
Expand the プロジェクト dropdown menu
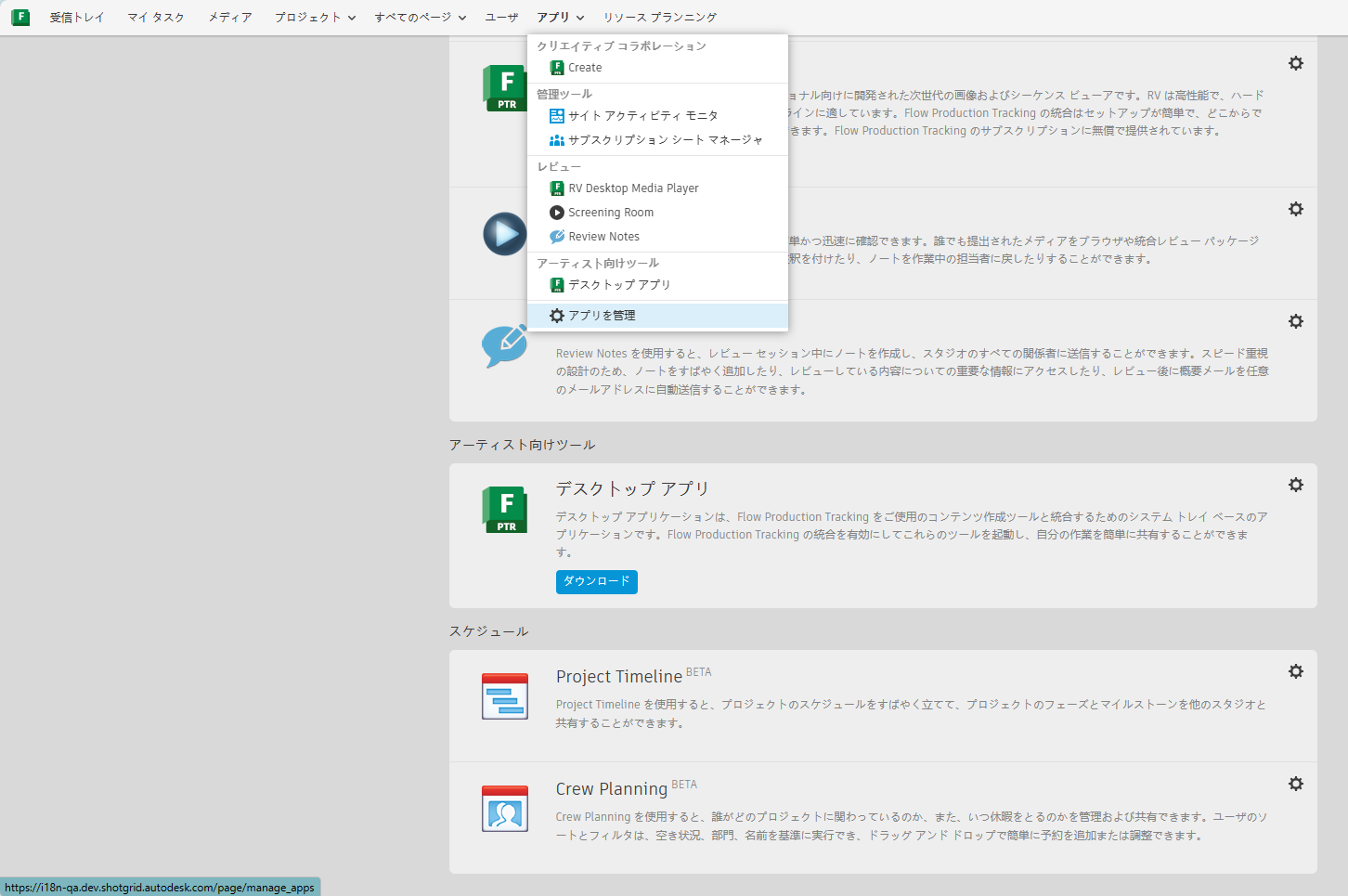pyautogui.click(x=315, y=18)
